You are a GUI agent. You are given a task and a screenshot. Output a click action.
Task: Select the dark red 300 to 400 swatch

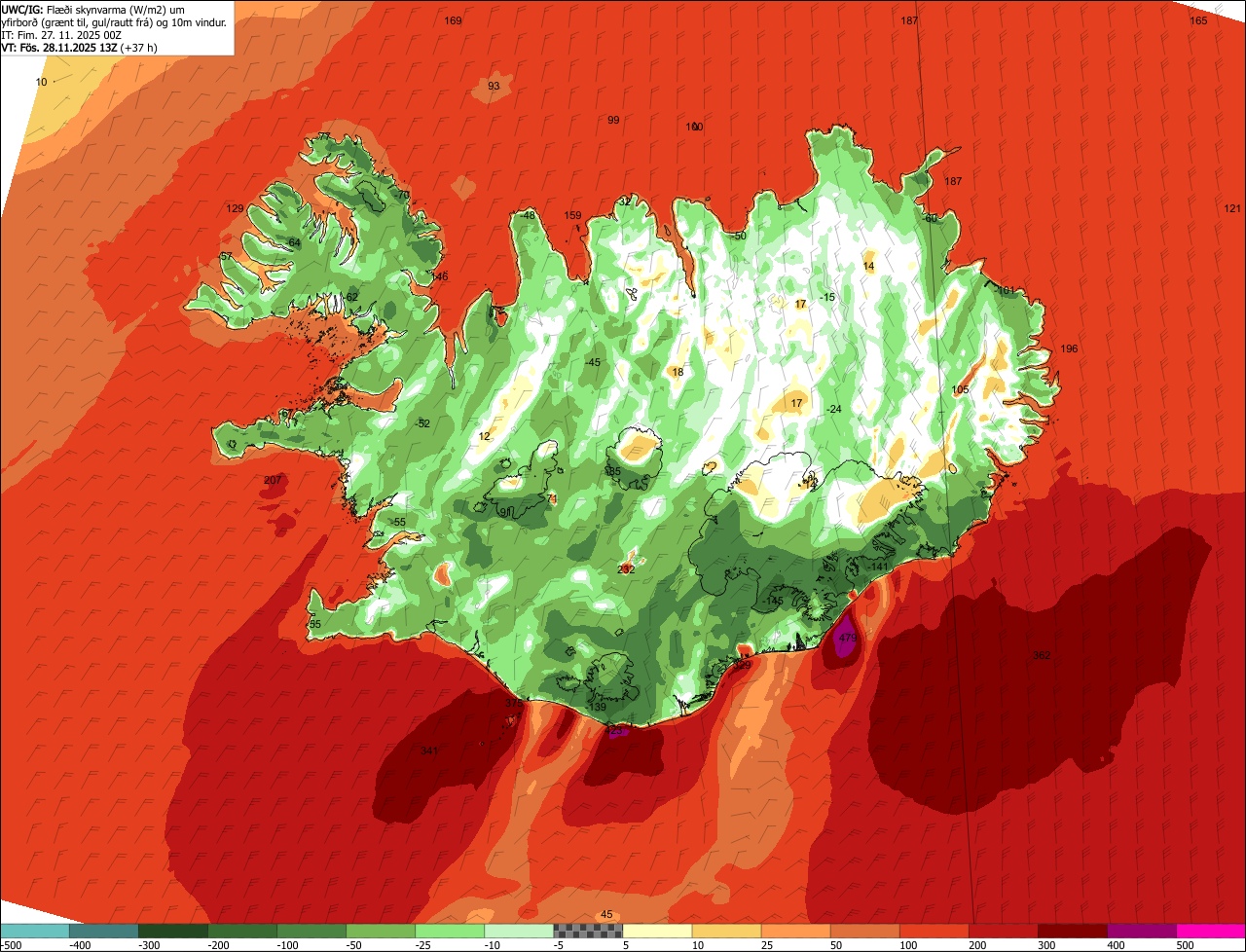[x=1073, y=931]
